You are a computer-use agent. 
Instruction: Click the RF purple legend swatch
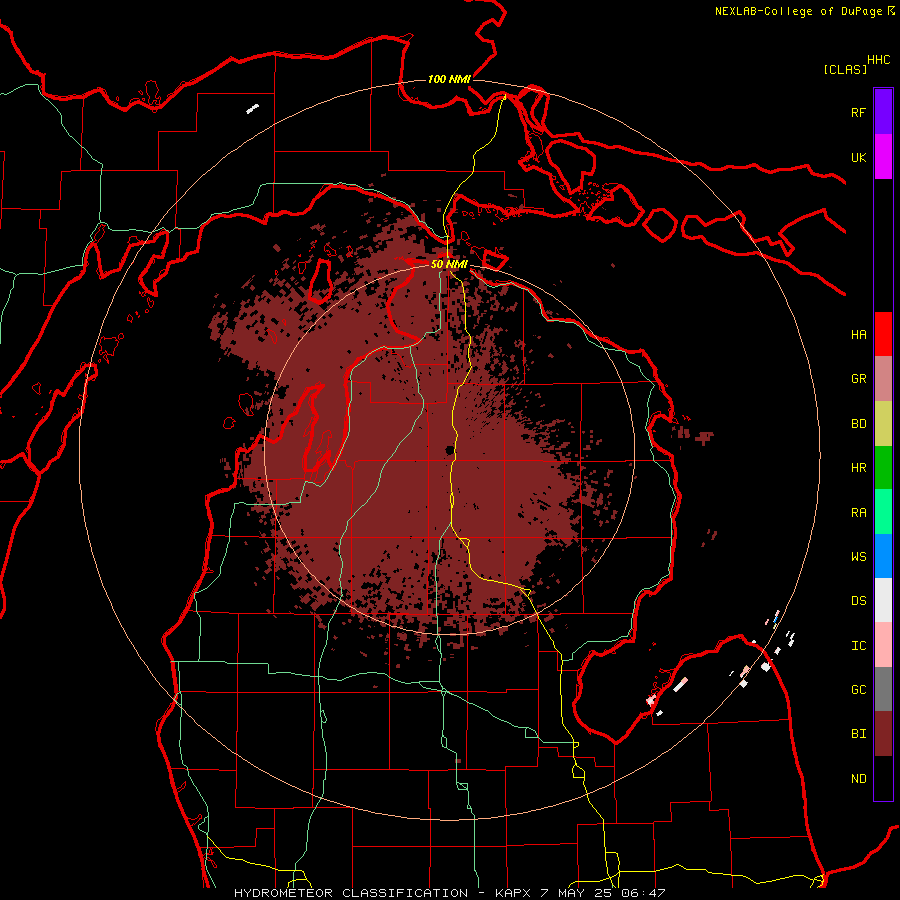pyautogui.click(x=883, y=112)
